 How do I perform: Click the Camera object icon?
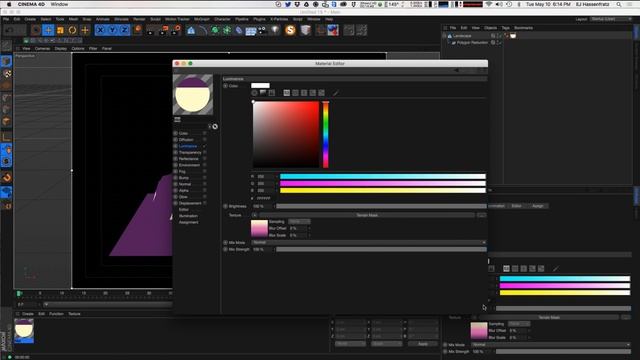pos(262,30)
